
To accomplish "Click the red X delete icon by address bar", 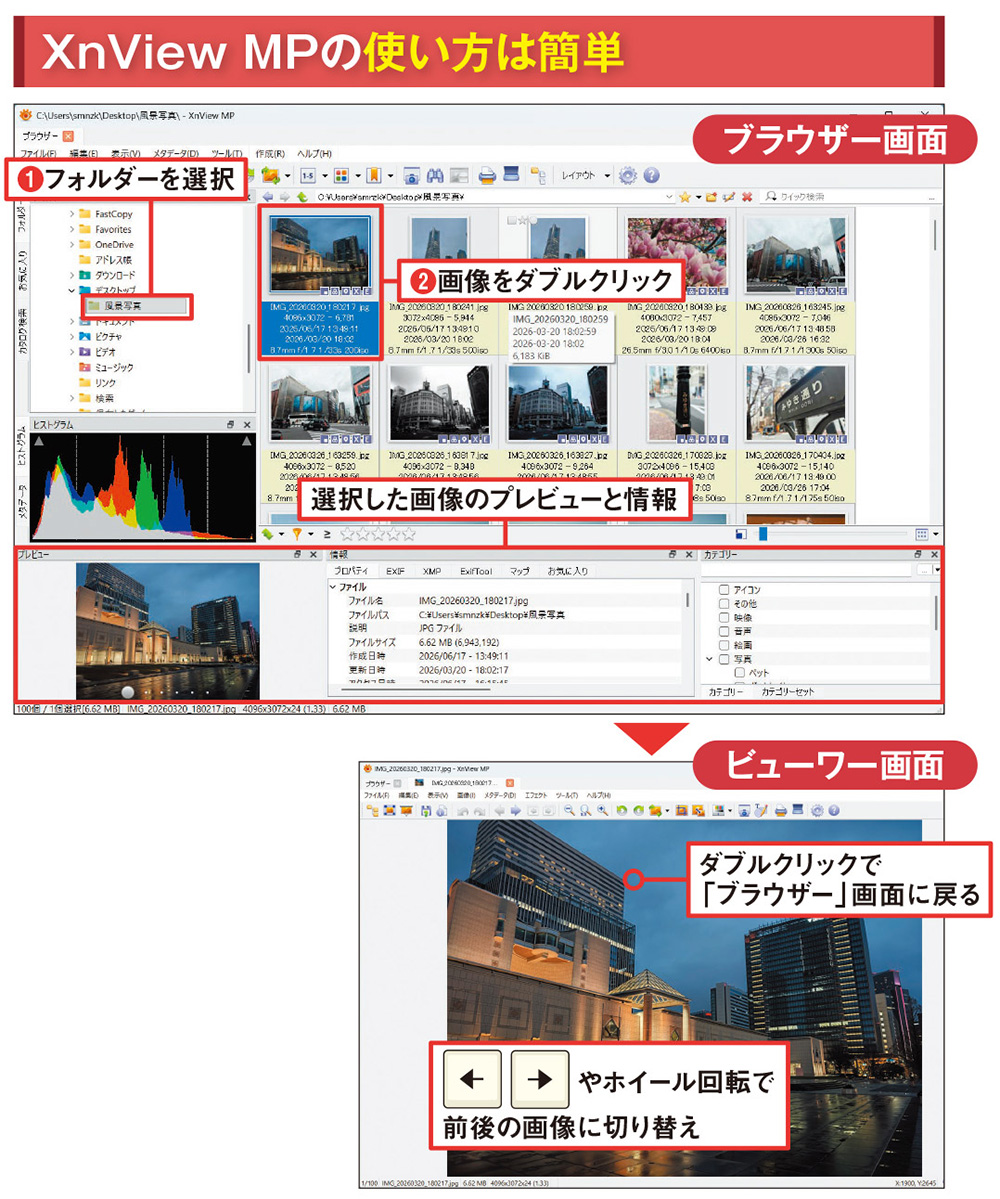I will click(x=747, y=197).
